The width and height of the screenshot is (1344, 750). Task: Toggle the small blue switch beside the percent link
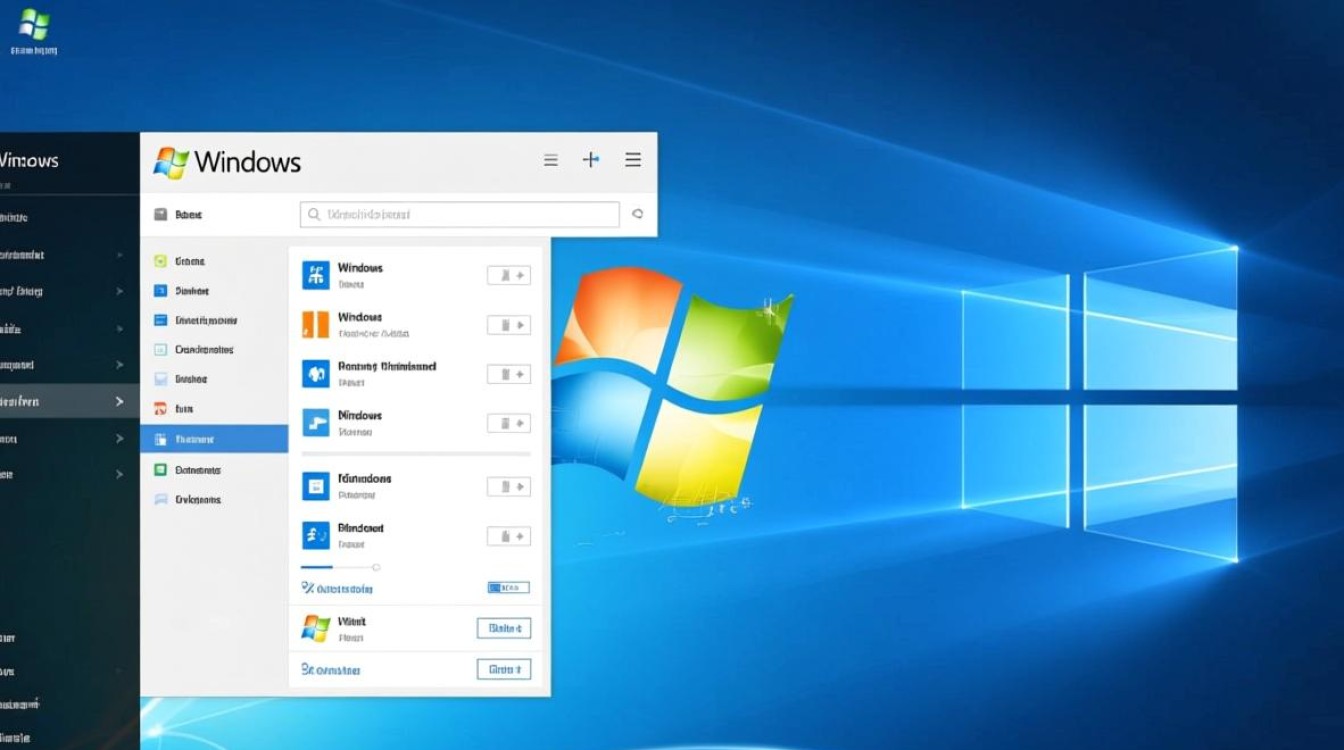[508, 588]
